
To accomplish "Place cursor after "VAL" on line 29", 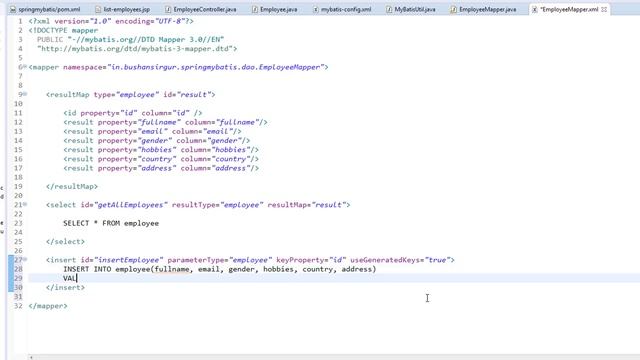I will [x=77, y=278].
